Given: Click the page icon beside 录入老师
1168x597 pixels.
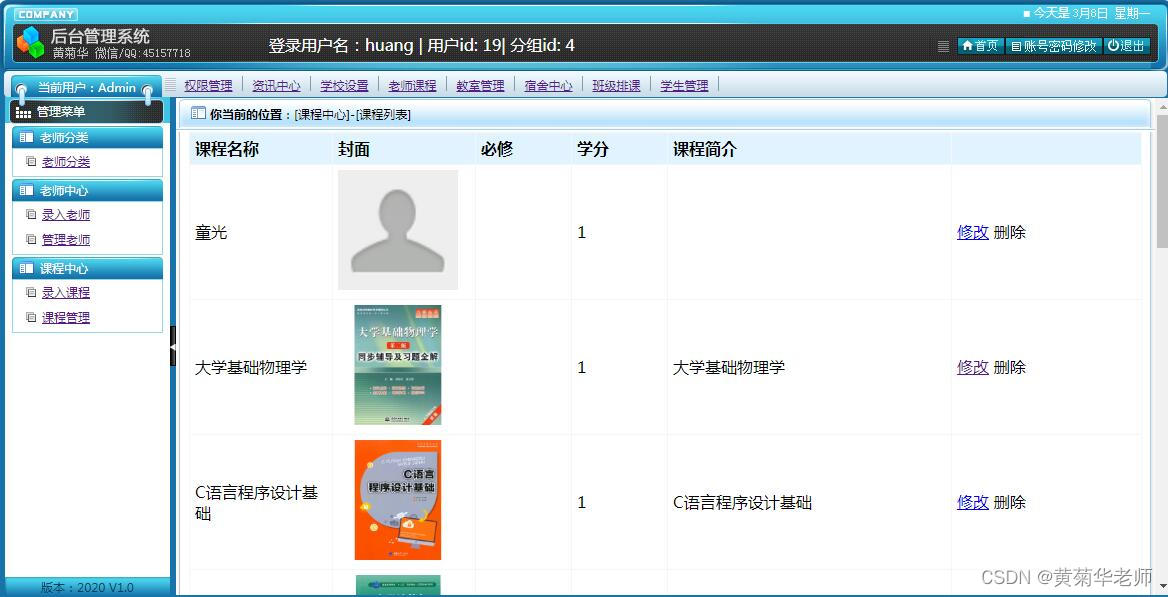Looking at the screenshot, I should [31, 215].
